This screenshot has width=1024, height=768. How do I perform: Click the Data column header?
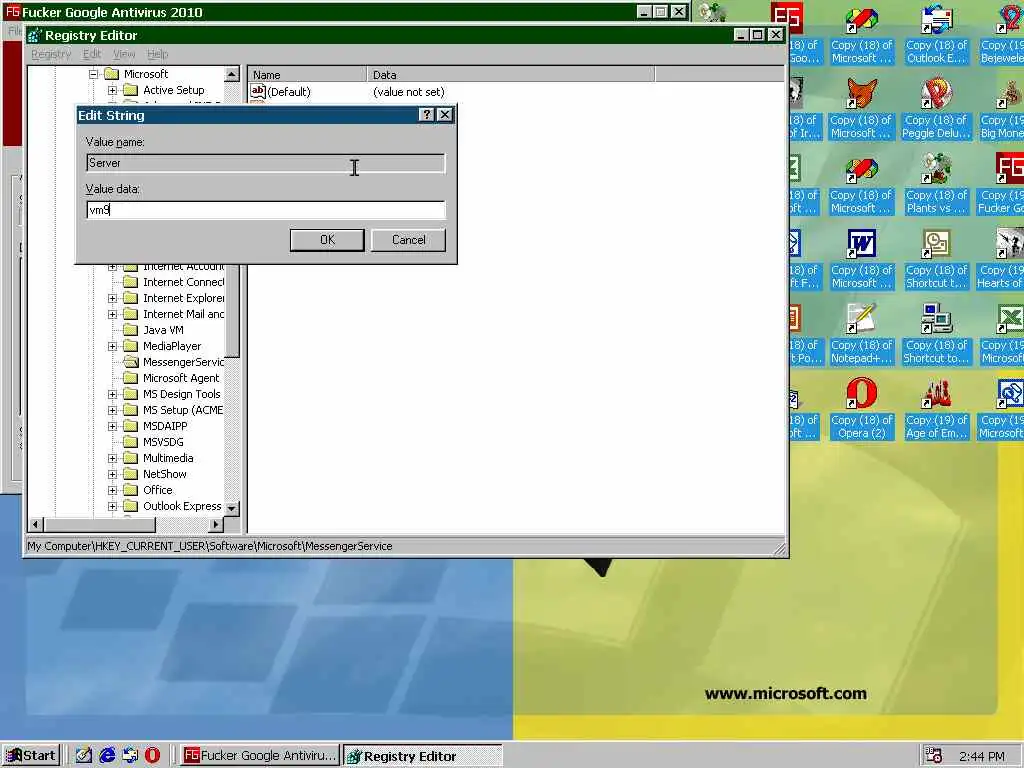tap(511, 74)
